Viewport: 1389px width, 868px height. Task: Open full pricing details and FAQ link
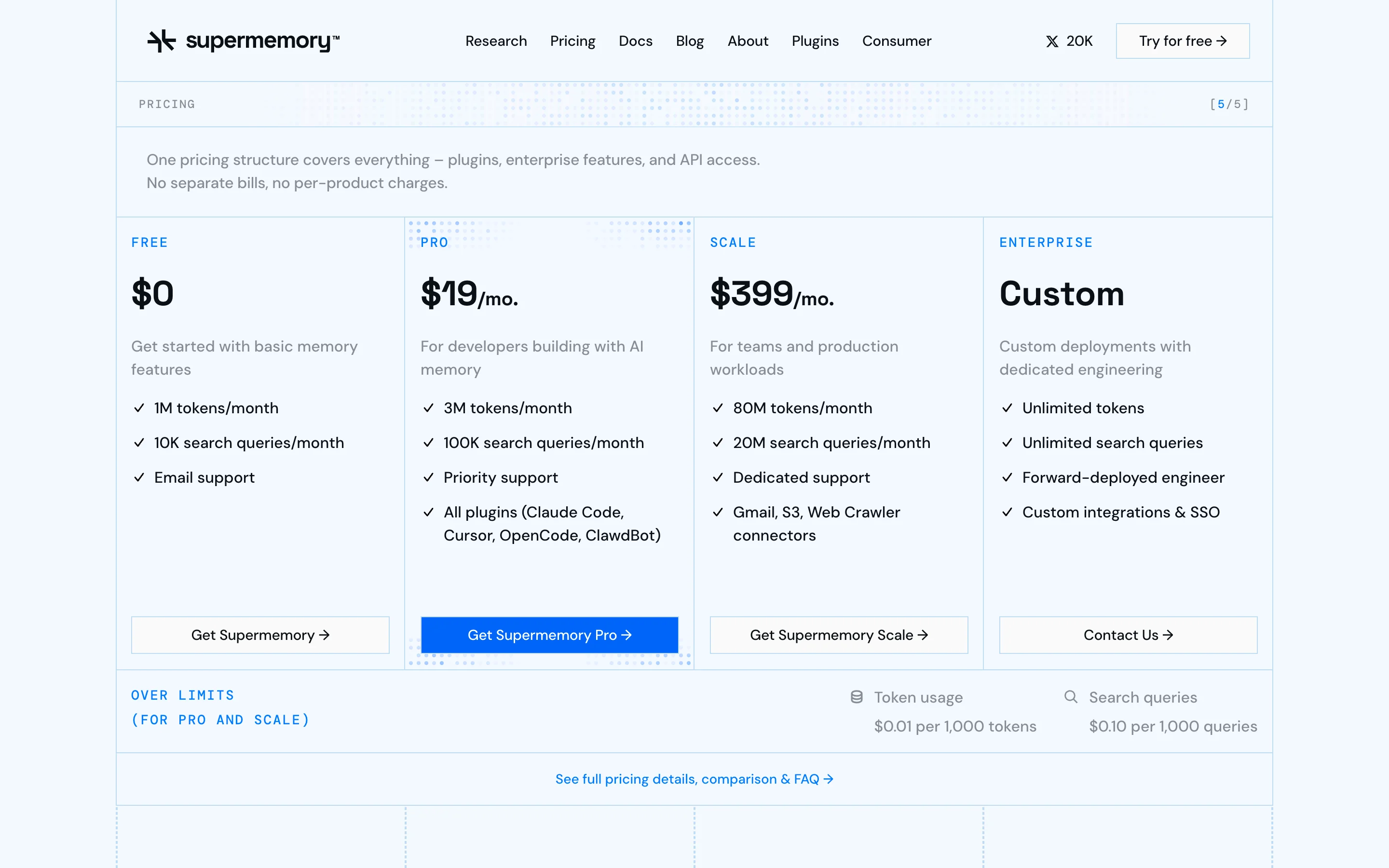click(x=694, y=779)
